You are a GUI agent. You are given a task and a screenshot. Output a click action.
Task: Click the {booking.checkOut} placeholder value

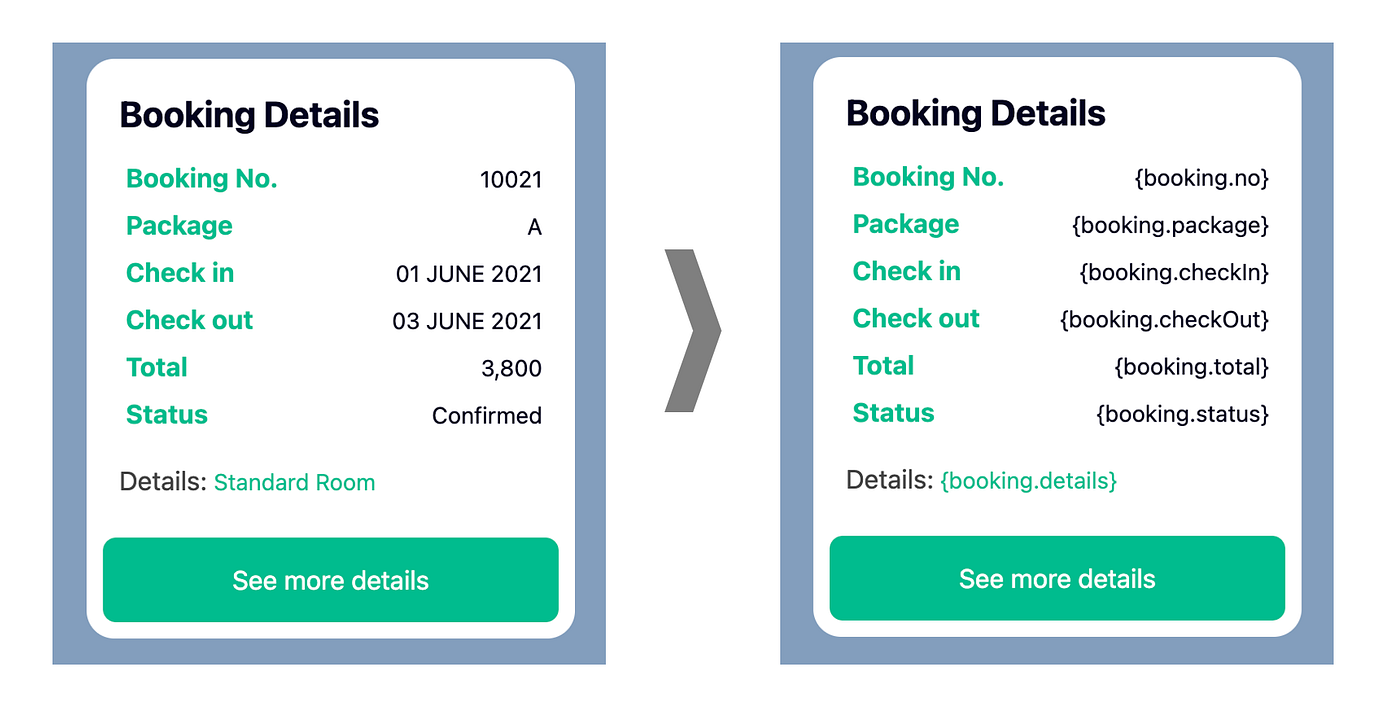pyautogui.click(x=1164, y=320)
